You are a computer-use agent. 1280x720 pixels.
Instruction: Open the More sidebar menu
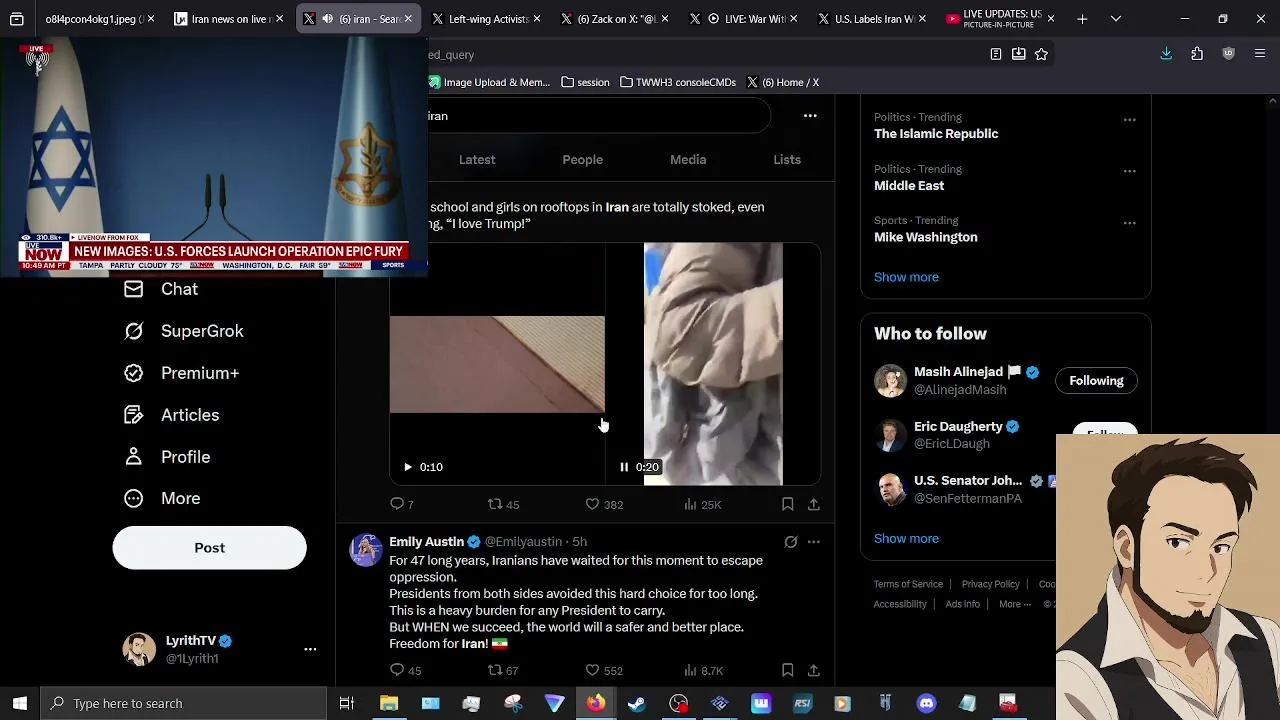click(x=161, y=498)
